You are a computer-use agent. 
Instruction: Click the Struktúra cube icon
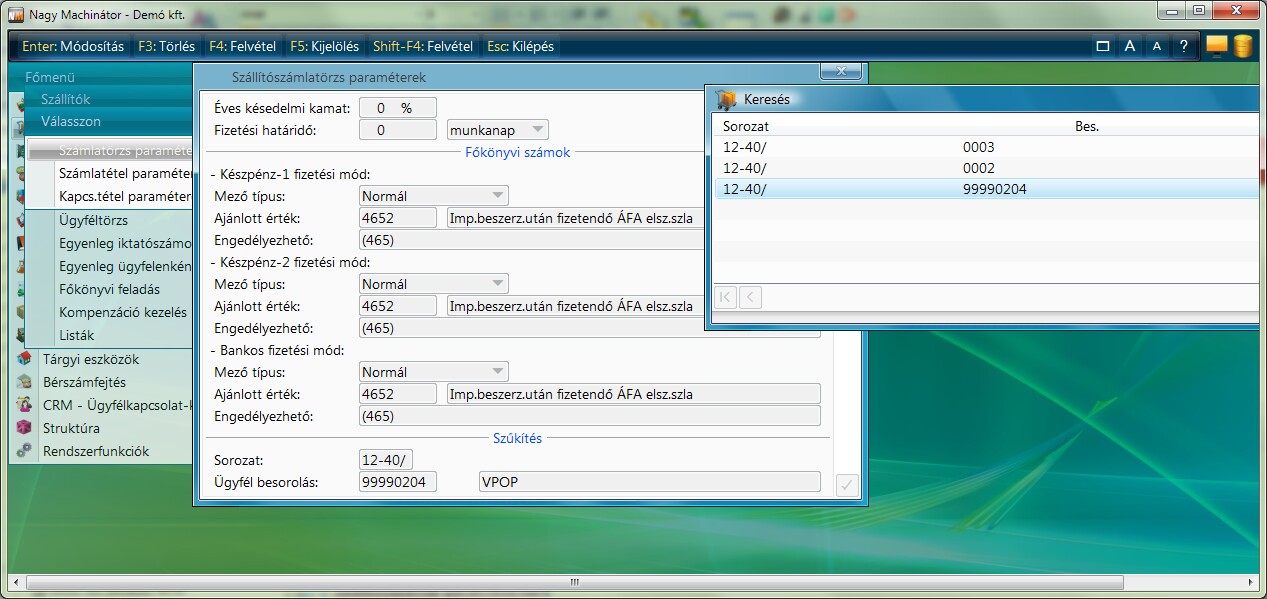coord(24,428)
